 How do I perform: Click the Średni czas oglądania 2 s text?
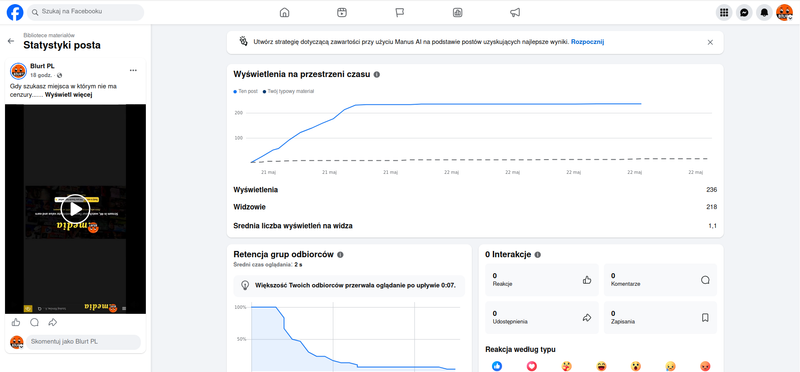point(268,265)
